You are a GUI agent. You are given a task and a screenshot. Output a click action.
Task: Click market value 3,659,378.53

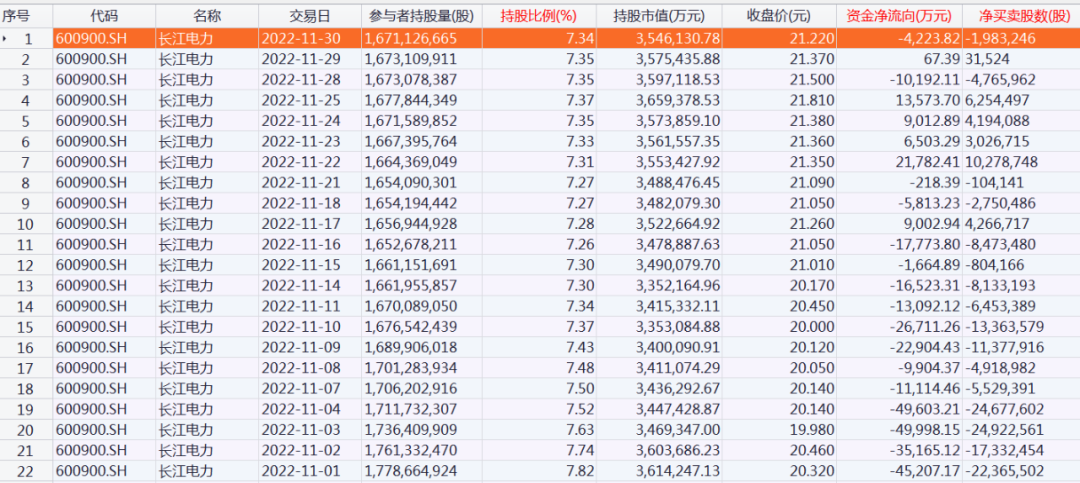(680, 101)
